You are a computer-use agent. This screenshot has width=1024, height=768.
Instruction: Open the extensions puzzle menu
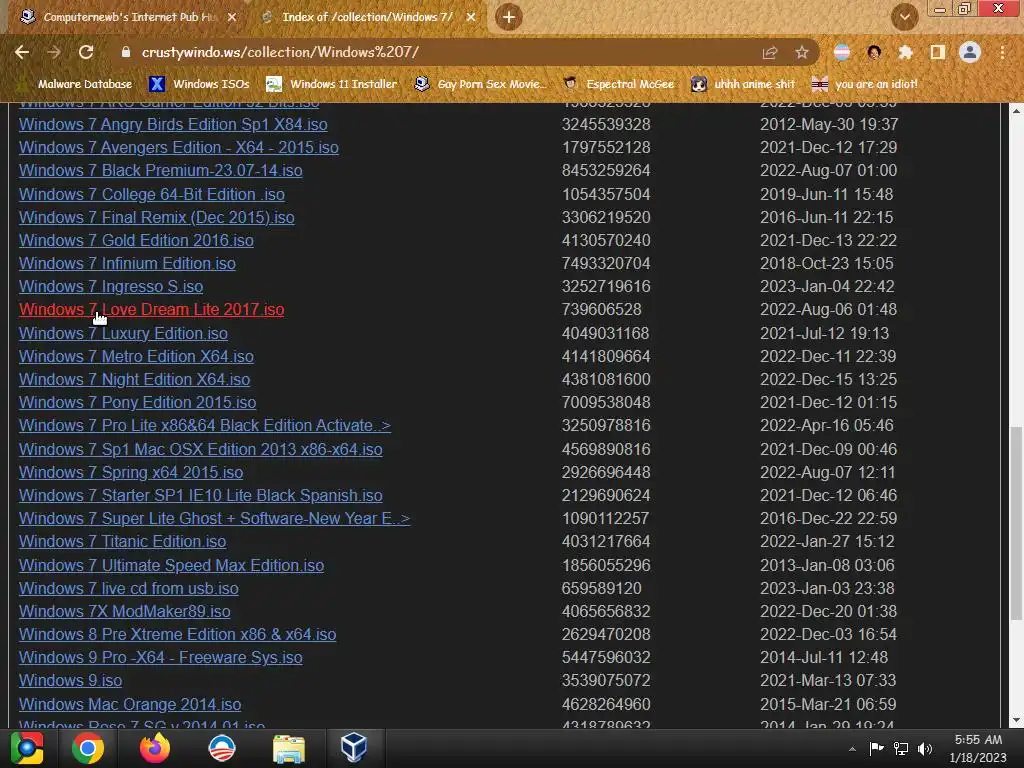click(905, 52)
